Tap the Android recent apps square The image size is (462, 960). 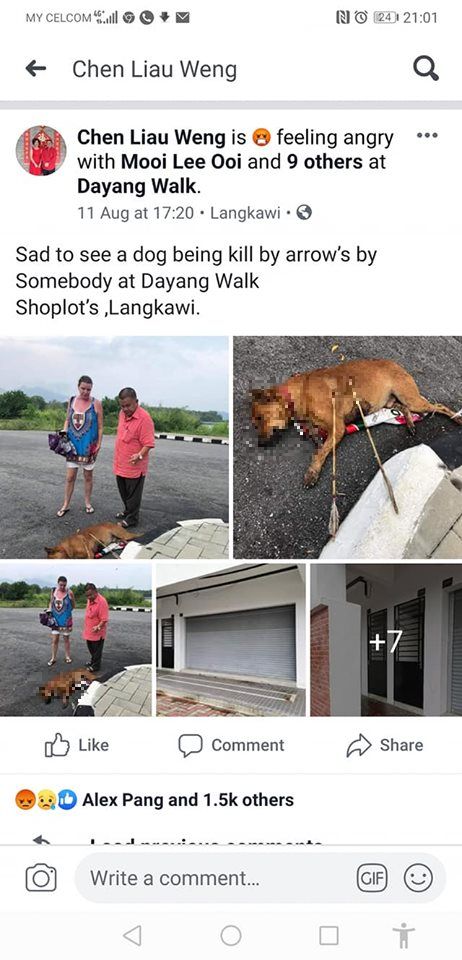(329, 936)
